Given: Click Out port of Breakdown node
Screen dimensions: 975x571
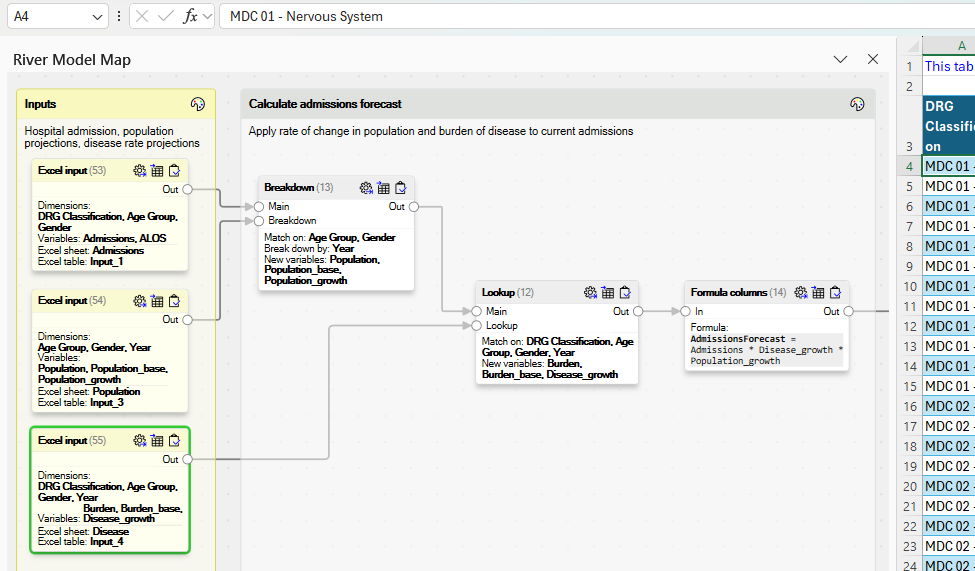Looking at the screenshot, I should [414, 207].
